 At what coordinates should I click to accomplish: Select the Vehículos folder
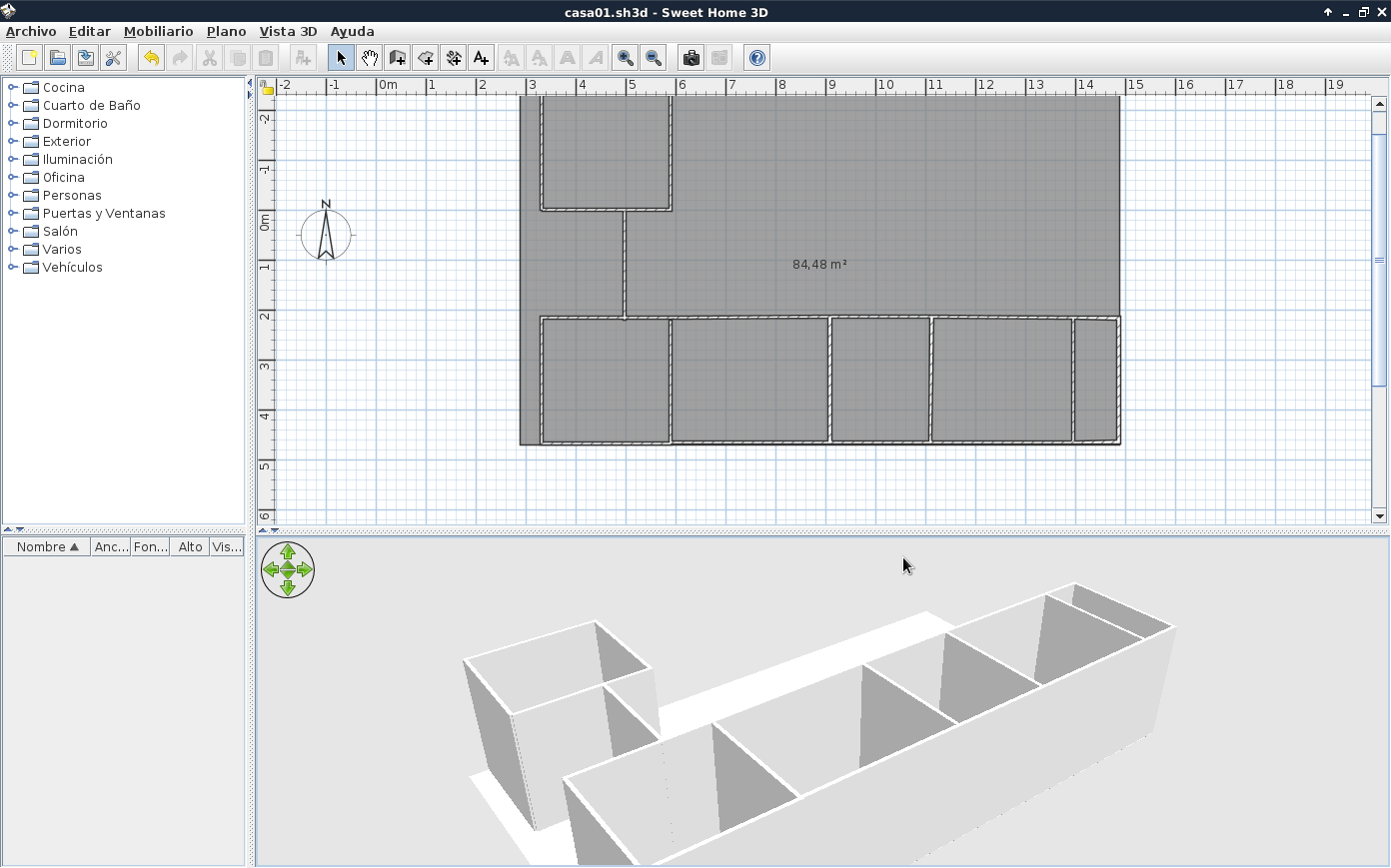pos(62,267)
